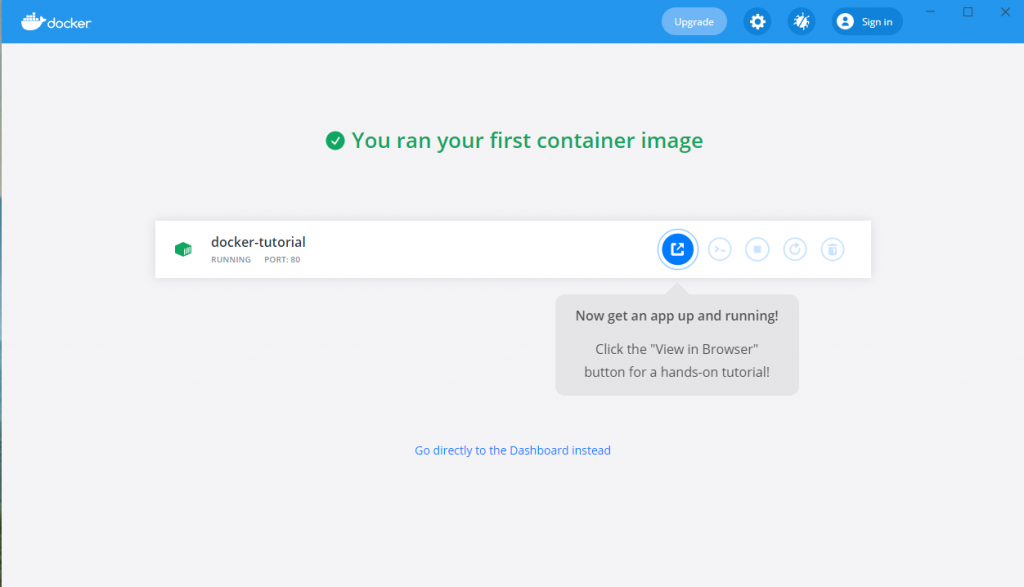Viewport: 1024px width, 587px height.
Task: Open Docker settings with the gear icon
Action: pyautogui.click(x=758, y=22)
